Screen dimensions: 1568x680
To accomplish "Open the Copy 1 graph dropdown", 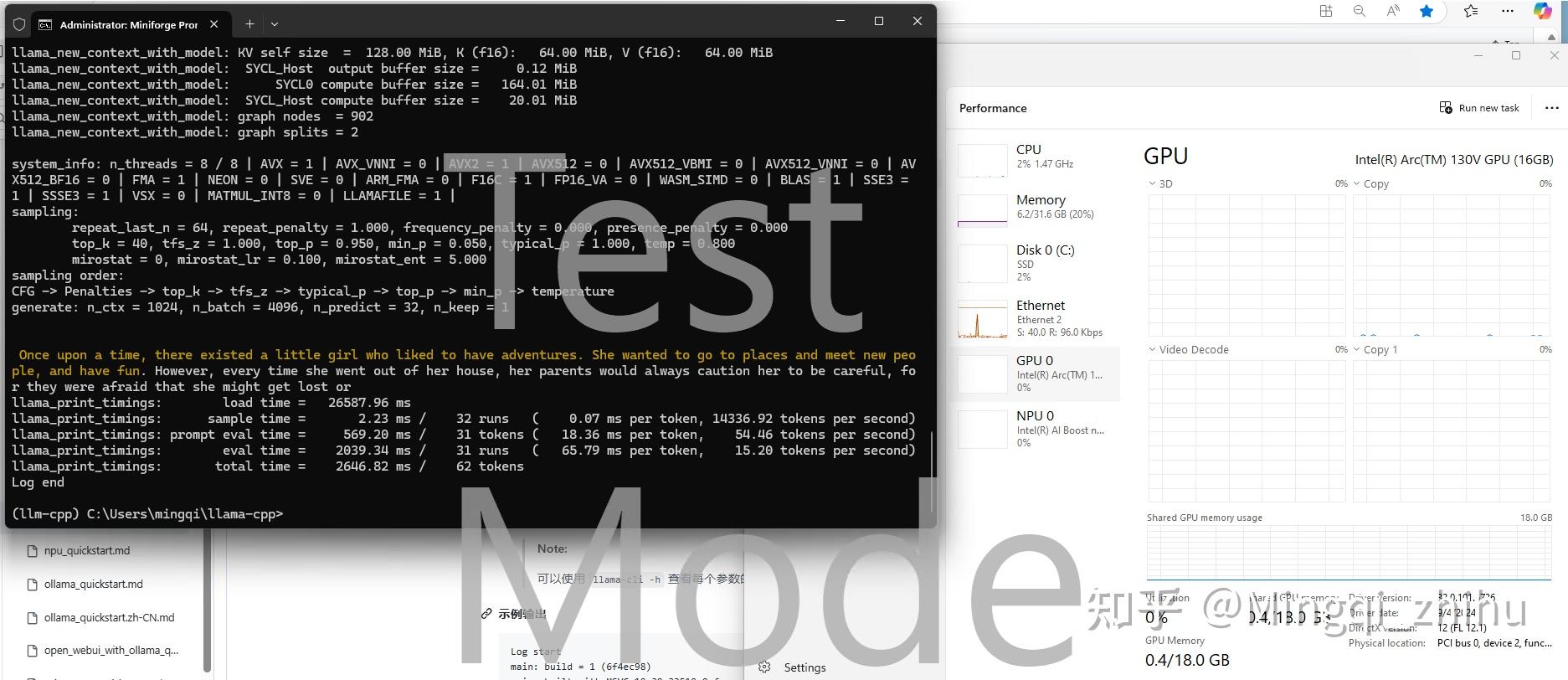I will 1375,349.
